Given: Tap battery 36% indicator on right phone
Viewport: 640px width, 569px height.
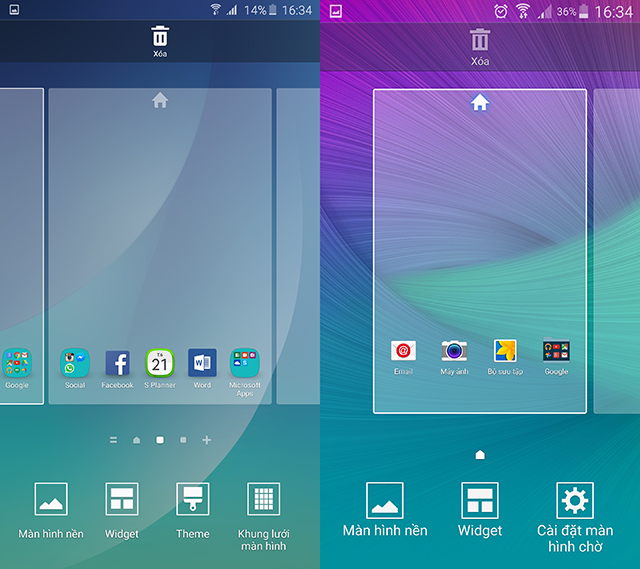Looking at the screenshot, I should click(573, 11).
